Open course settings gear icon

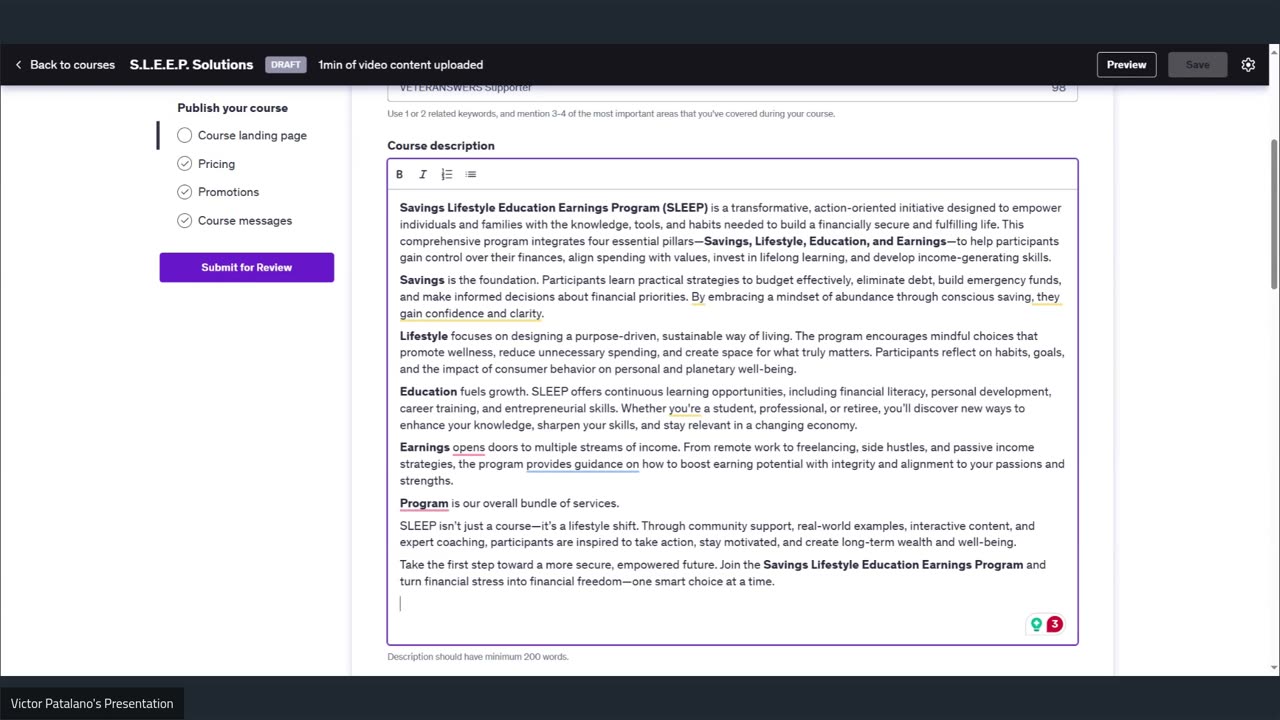[x=1248, y=64]
